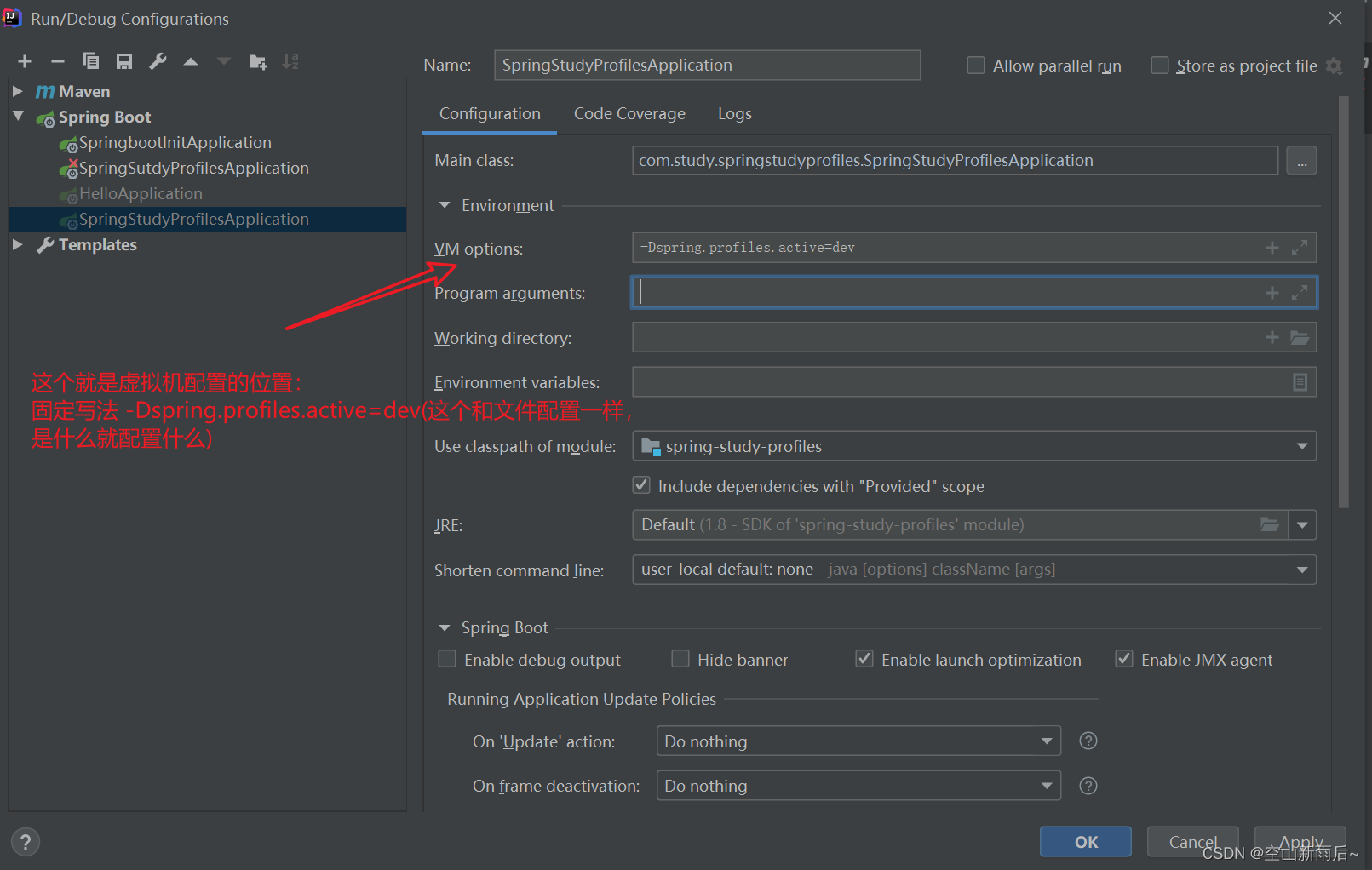Screen dimensions: 1372x870
Task: Toggle Allow parallel run checkbox
Action: tap(976, 66)
